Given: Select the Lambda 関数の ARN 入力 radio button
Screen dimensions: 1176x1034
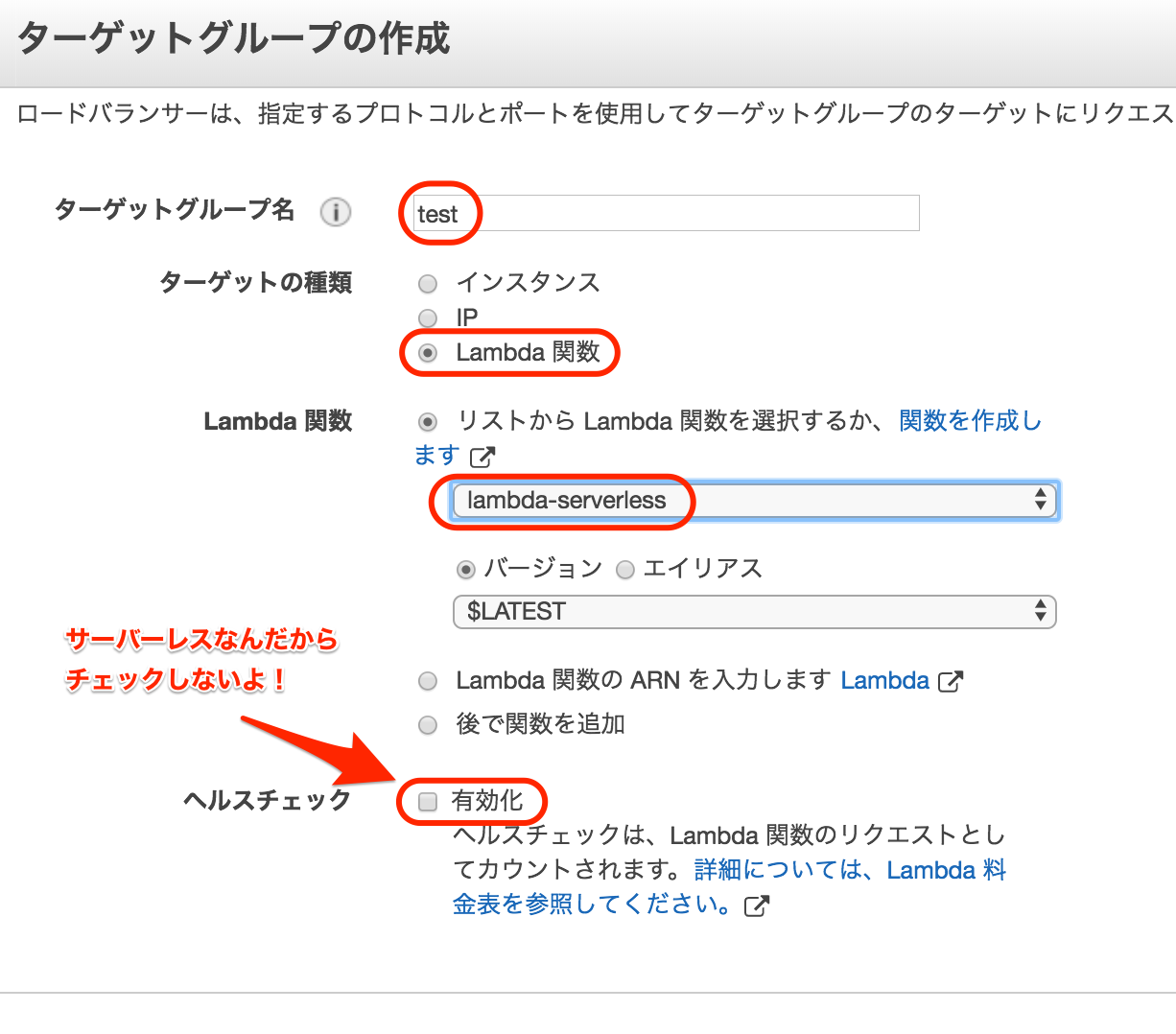Looking at the screenshot, I should [x=427, y=680].
